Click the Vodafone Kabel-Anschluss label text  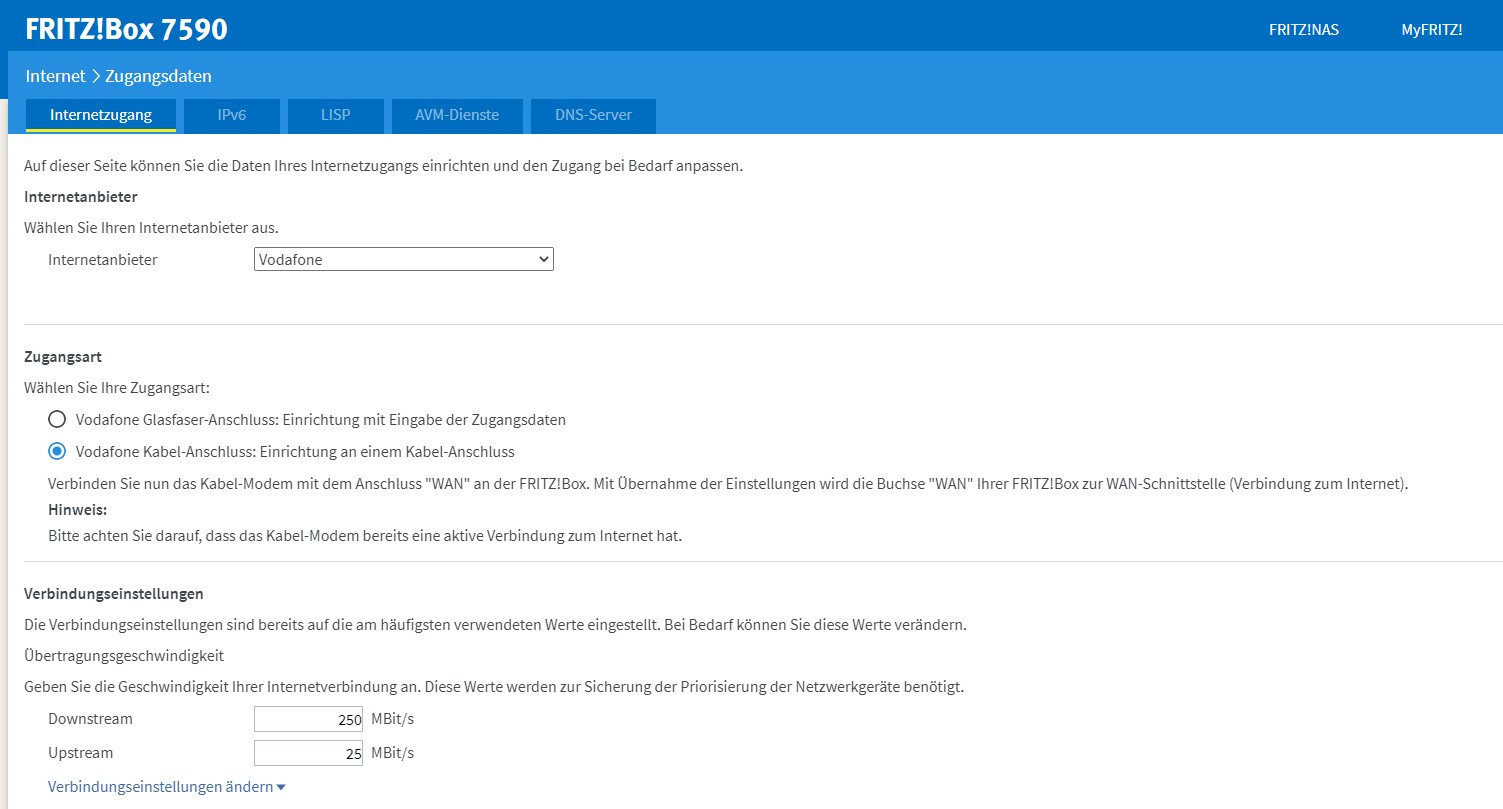coord(295,452)
